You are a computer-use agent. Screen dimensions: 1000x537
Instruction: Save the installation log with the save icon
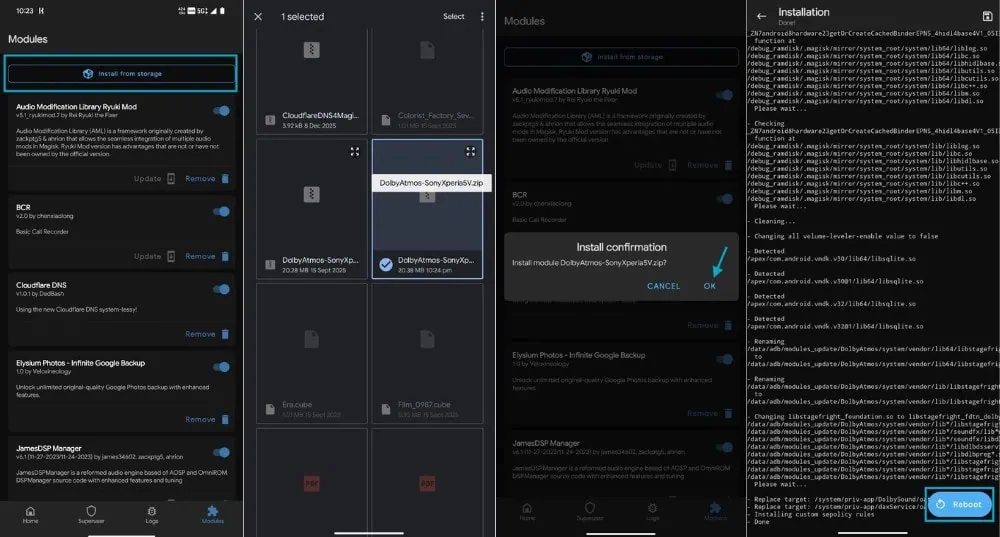[x=987, y=16]
